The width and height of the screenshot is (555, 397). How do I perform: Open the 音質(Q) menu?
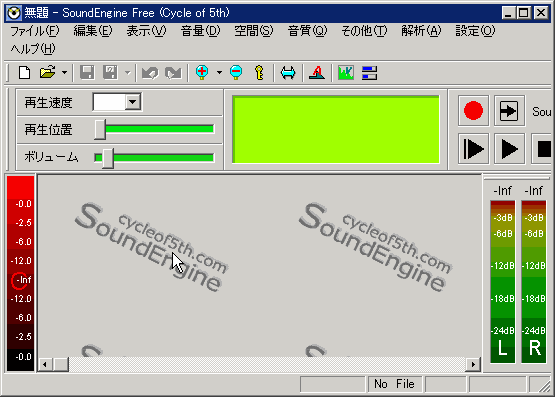[307, 31]
